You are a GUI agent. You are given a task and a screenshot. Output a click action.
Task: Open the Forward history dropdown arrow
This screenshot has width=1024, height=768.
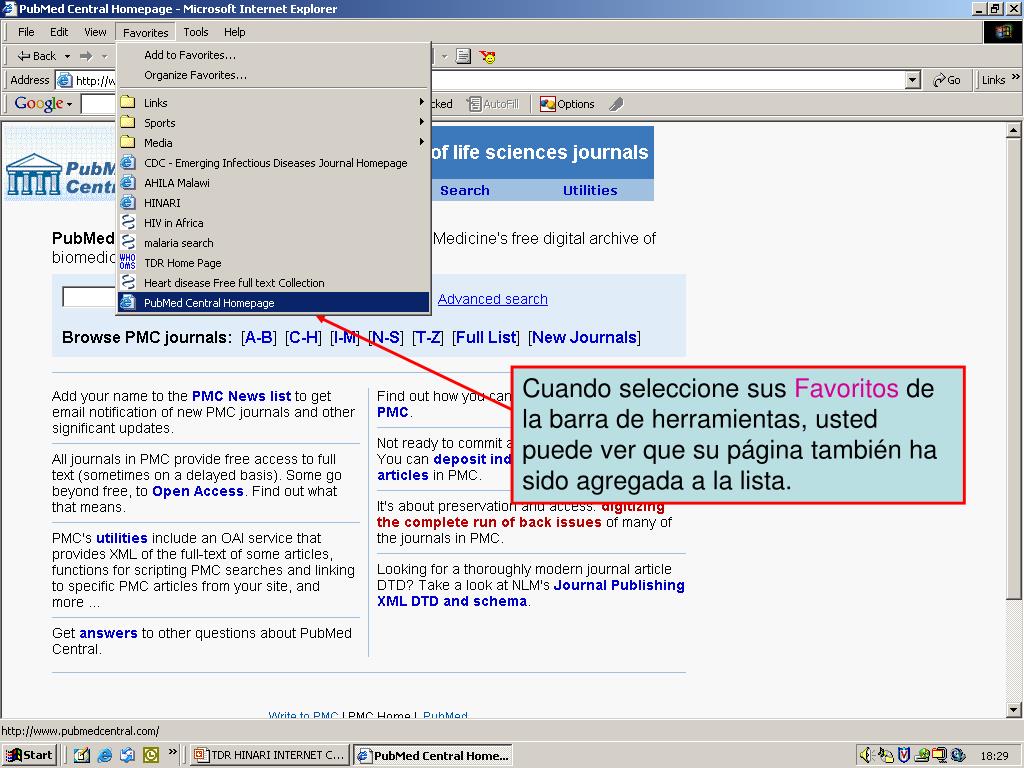(104, 56)
